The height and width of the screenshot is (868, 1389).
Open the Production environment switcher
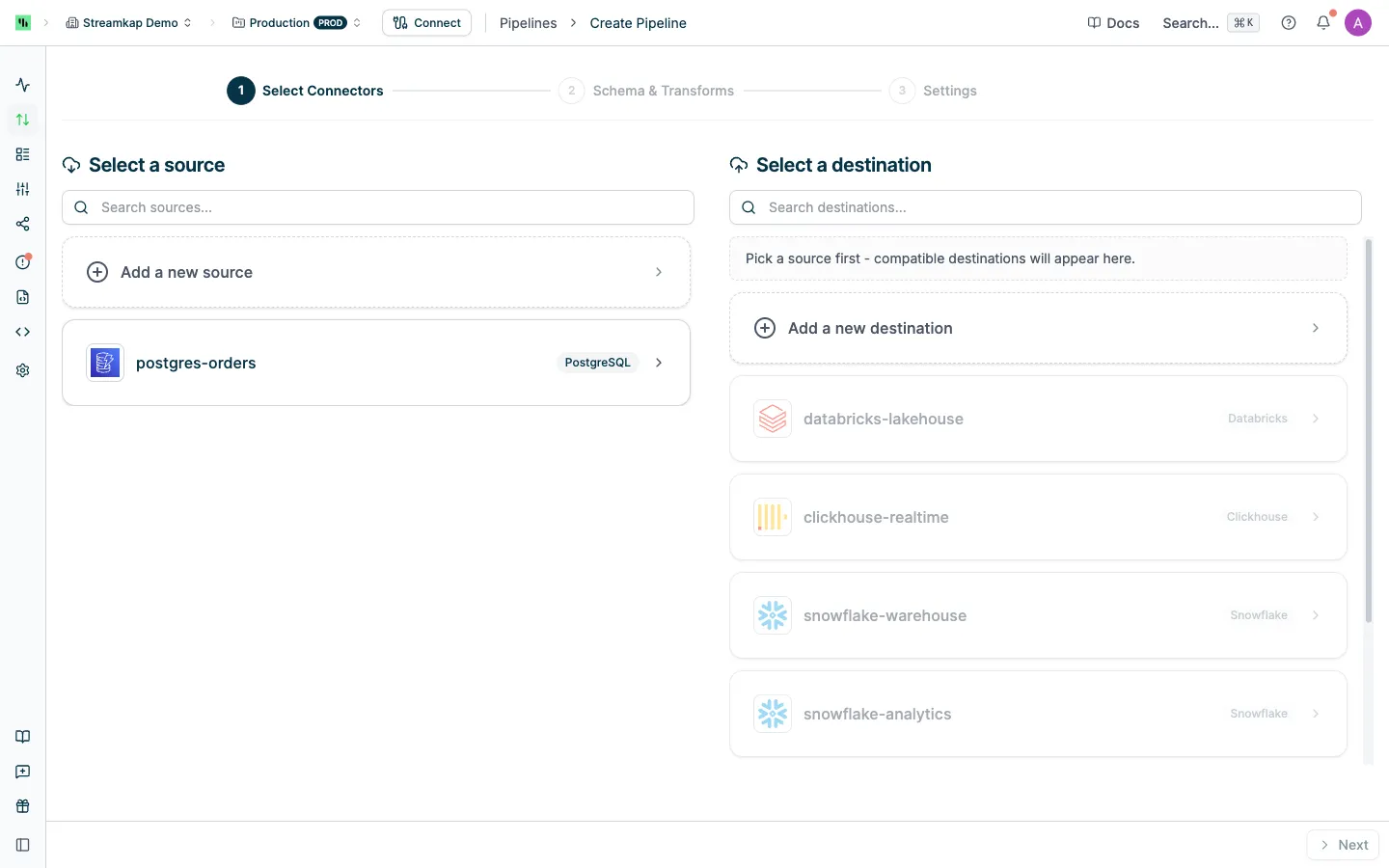(x=296, y=23)
